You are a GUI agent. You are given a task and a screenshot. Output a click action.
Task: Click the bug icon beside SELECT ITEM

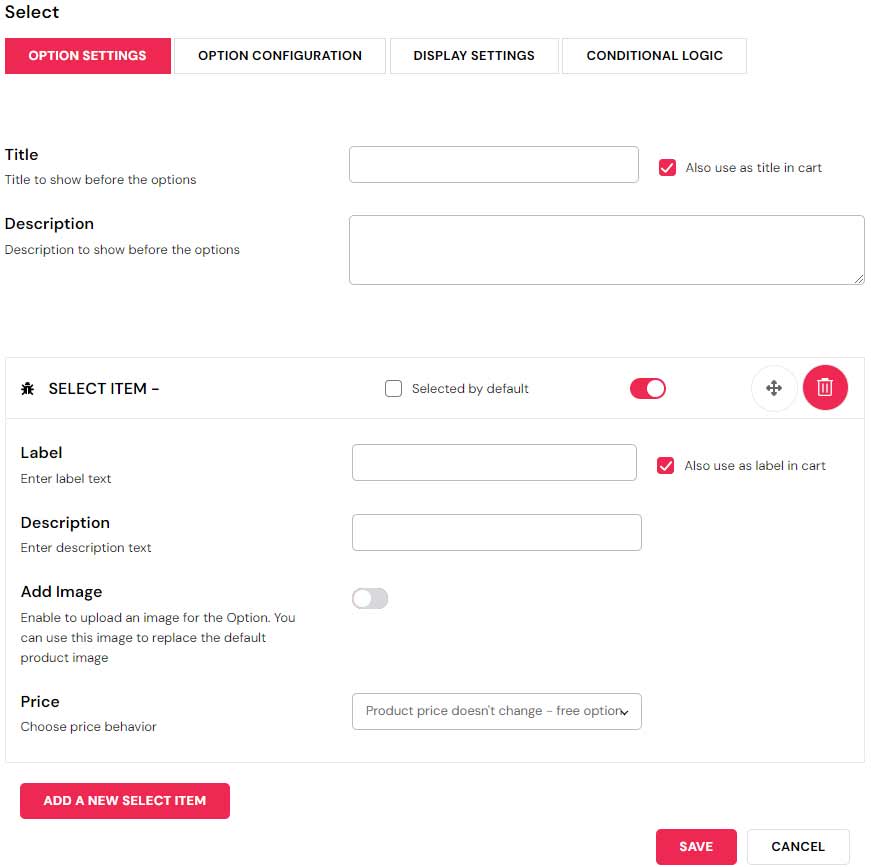click(x=27, y=389)
